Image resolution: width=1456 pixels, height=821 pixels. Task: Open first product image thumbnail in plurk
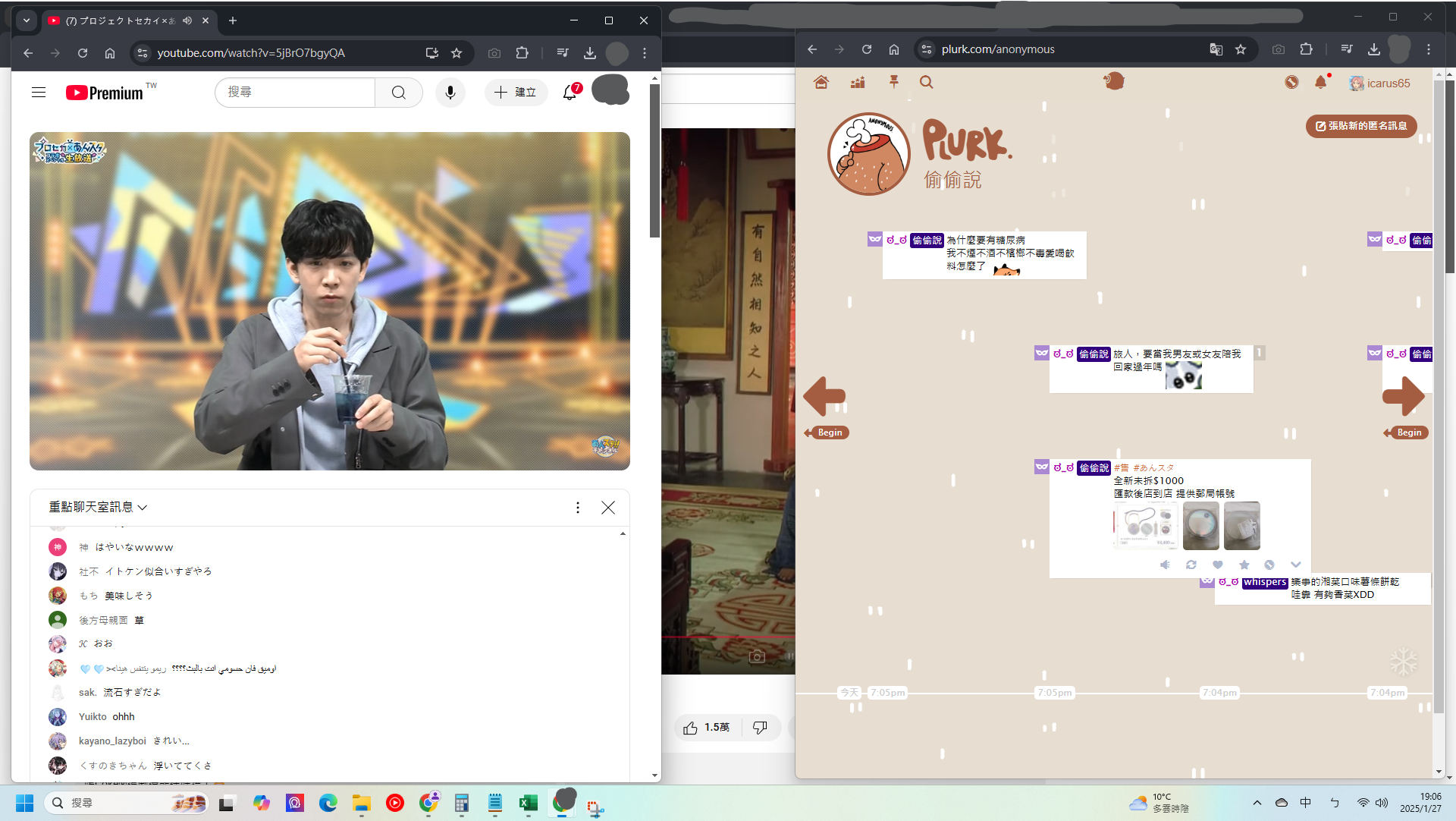pyautogui.click(x=1145, y=525)
